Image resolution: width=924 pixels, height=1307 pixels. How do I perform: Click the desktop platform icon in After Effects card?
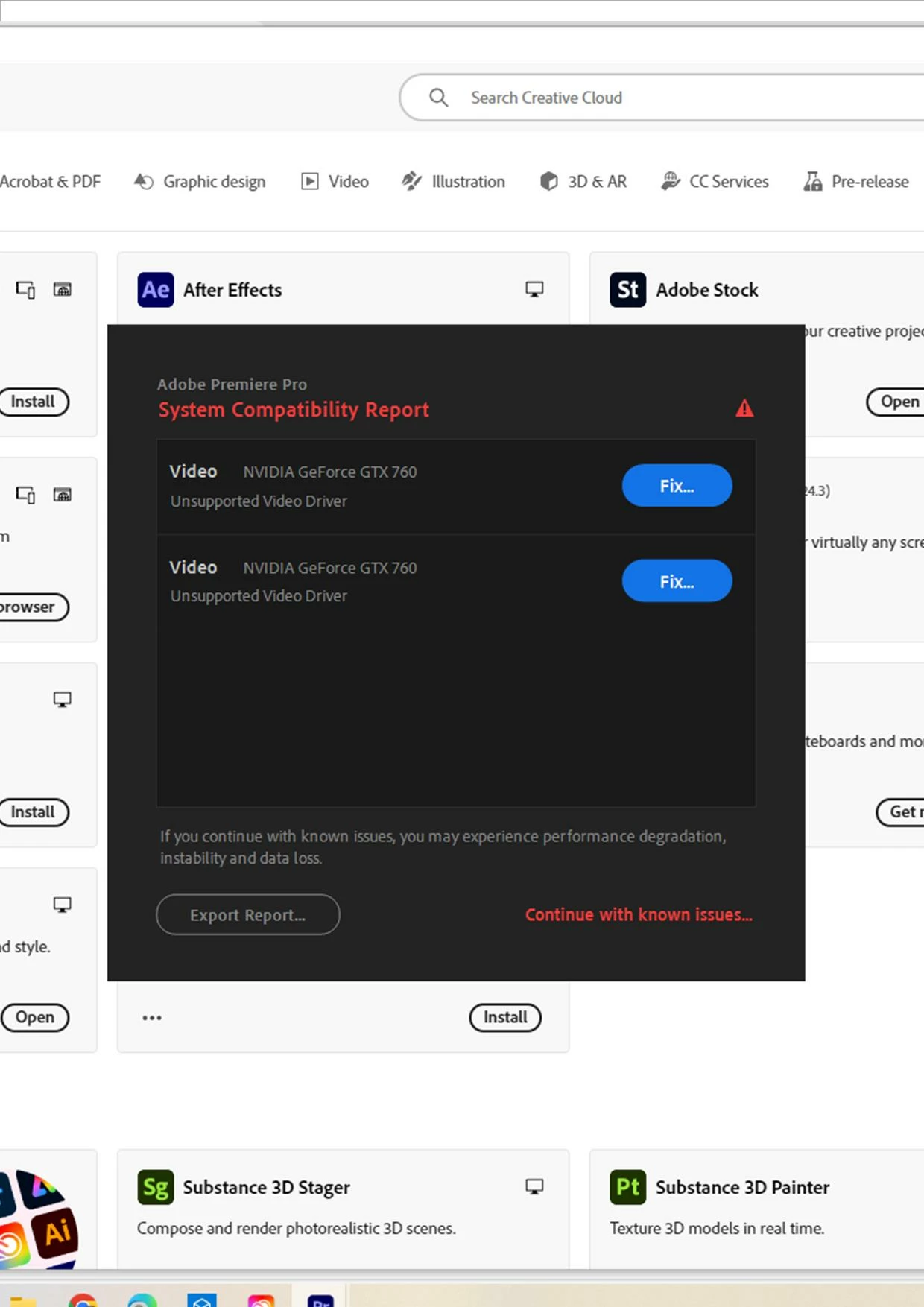(x=534, y=289)
